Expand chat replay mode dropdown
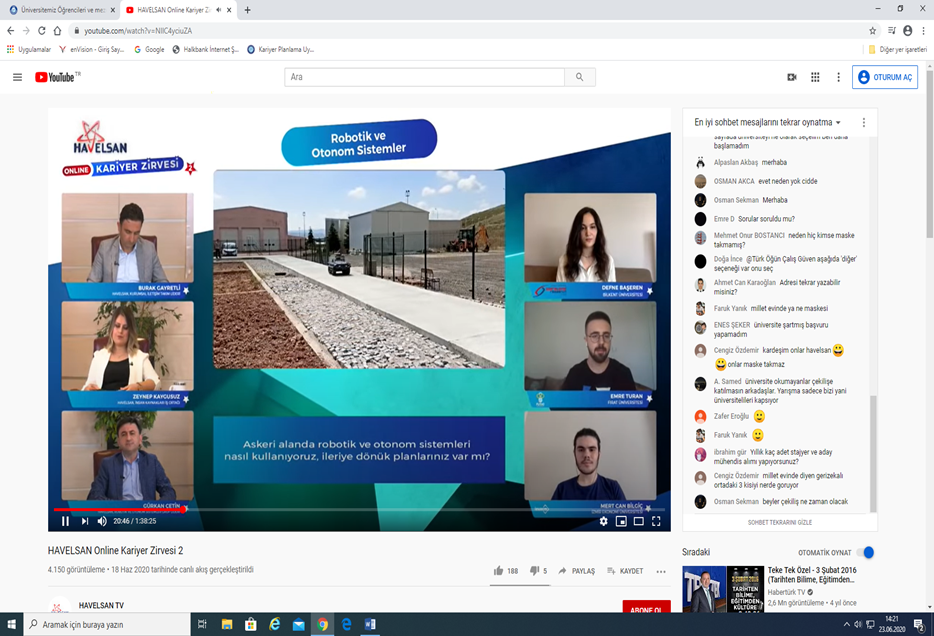 [767, 122]
